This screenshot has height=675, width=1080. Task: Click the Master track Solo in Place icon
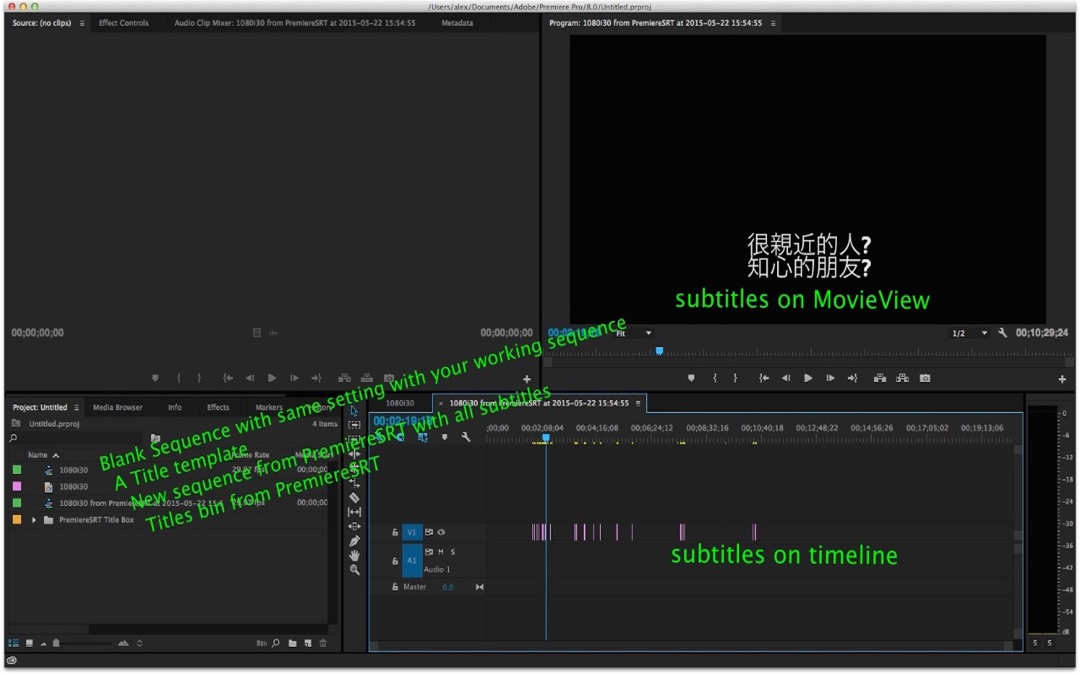(480, 587)
